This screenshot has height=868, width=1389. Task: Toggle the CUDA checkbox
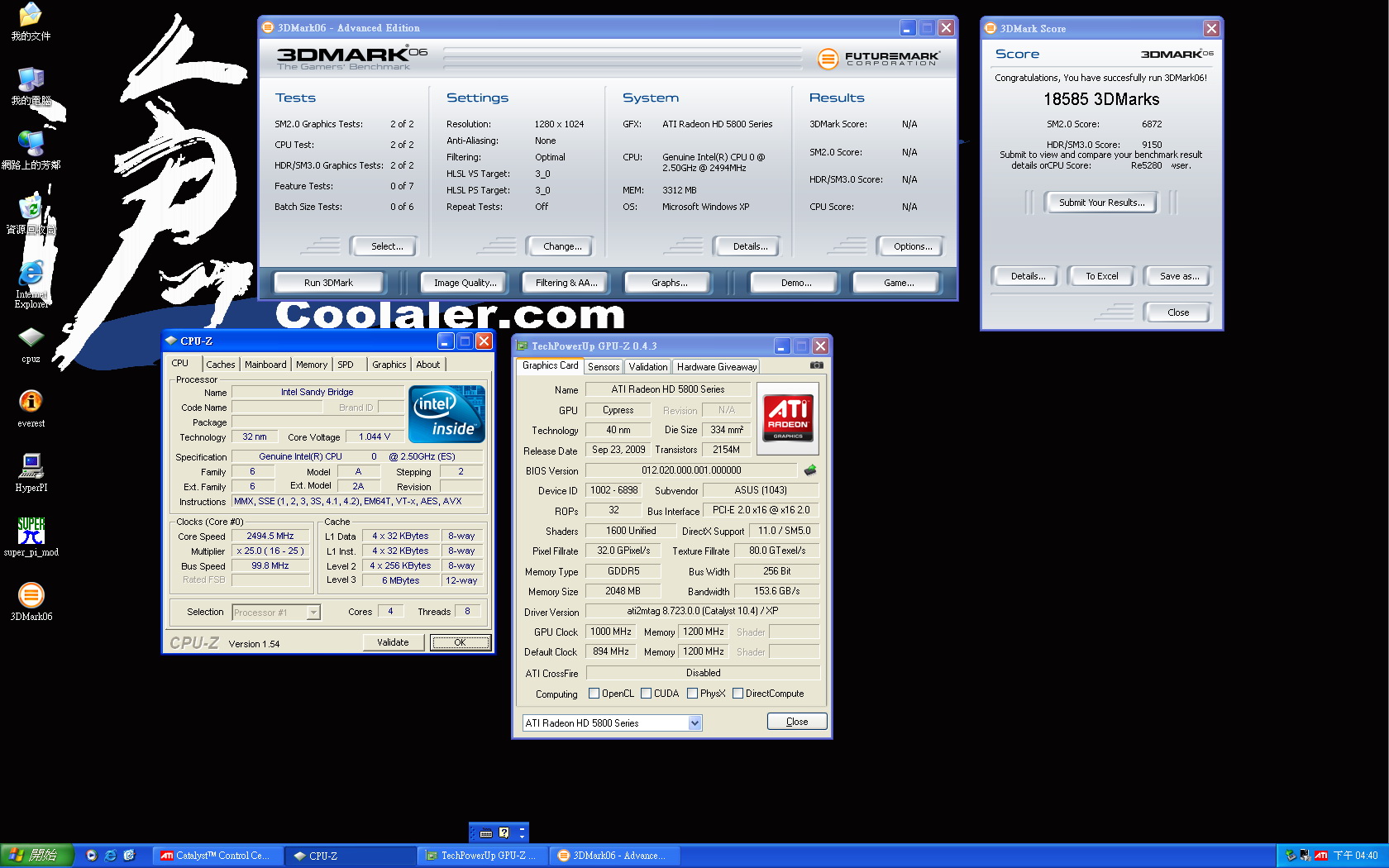click(646, 694)
